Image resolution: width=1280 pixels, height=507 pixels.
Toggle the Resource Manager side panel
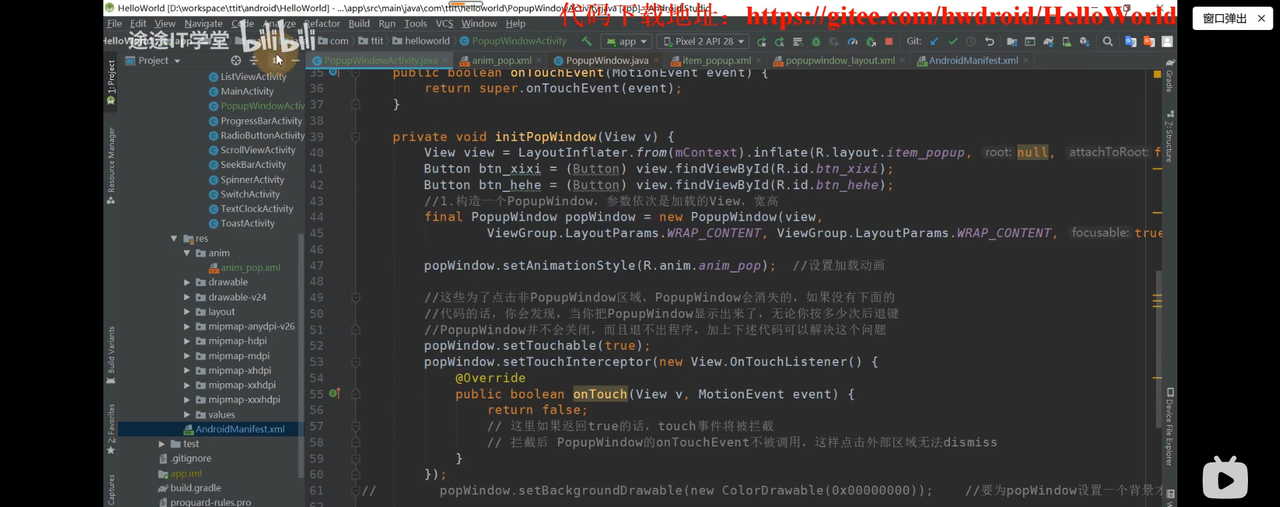tap(111, 165)
